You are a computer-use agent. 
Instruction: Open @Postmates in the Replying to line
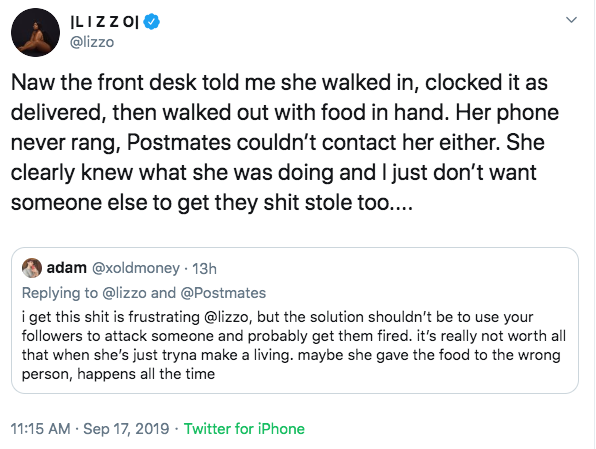pyautogui.click(x=223, y=293)
